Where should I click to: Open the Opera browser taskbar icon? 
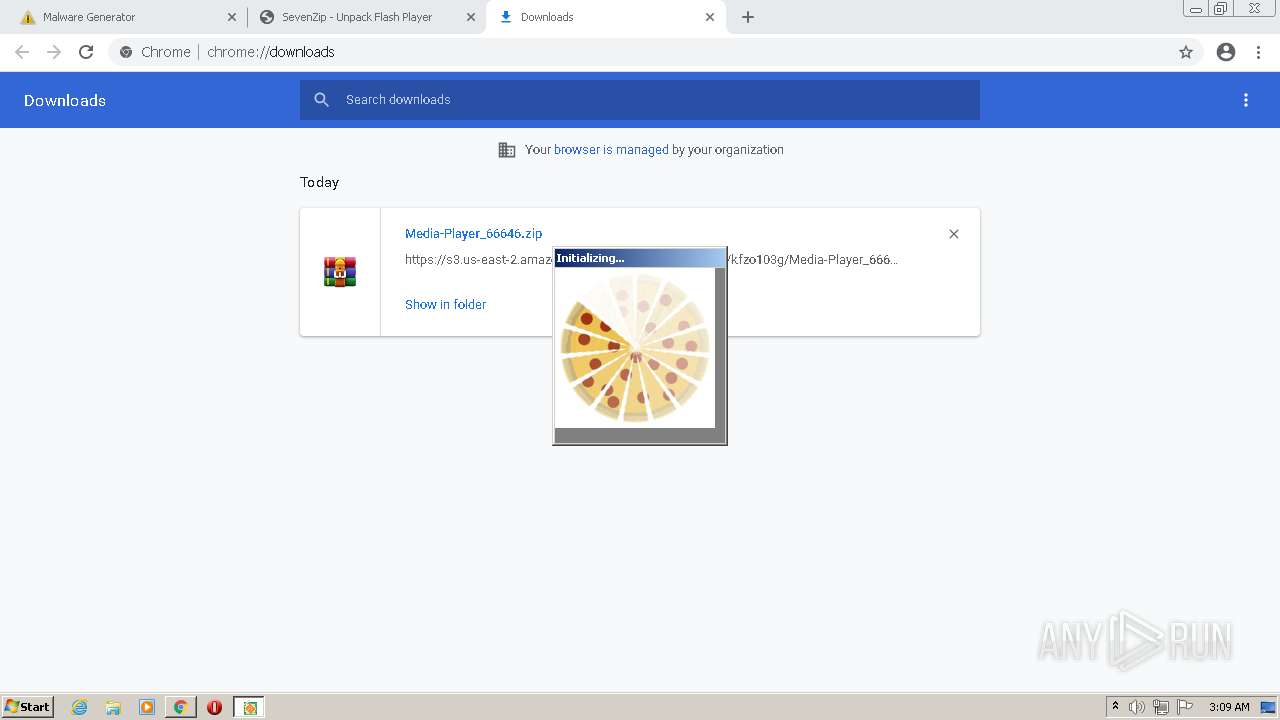(214, 707)
